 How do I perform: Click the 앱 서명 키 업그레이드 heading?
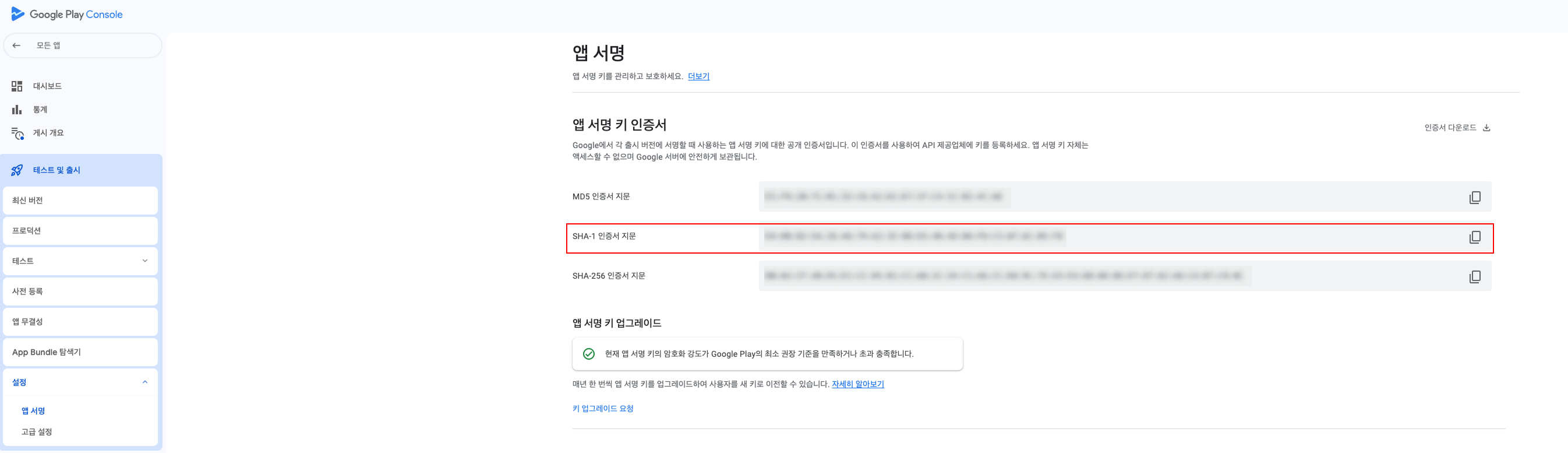(x=617, y=324)
